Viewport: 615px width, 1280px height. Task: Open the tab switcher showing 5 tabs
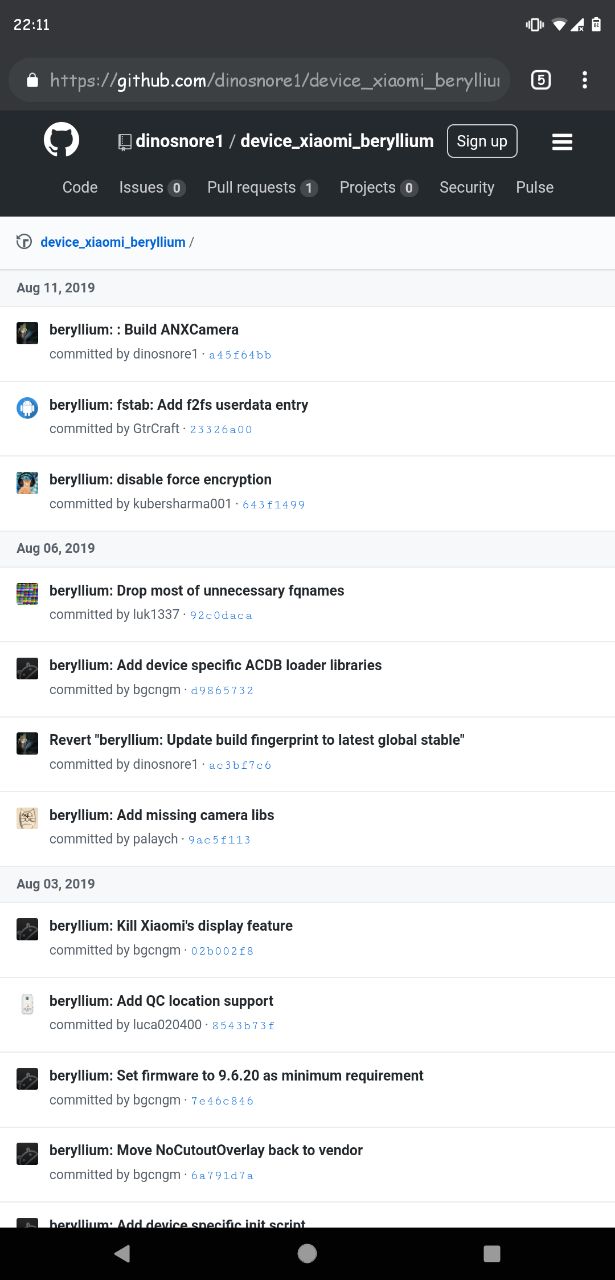(x=541, y=80)
